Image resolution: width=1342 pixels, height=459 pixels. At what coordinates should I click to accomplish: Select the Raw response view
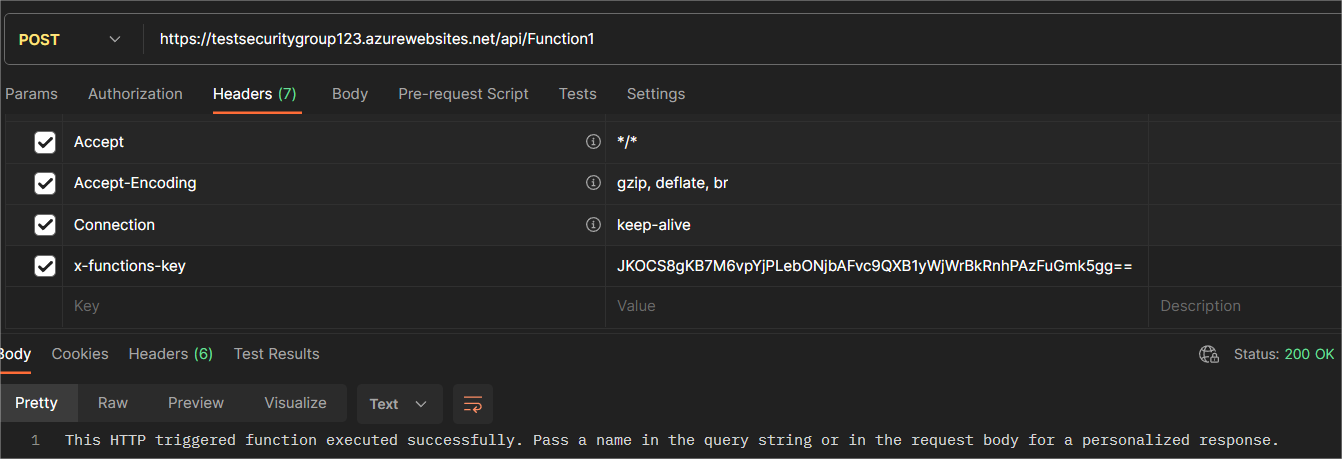click(x=113, y=403)
